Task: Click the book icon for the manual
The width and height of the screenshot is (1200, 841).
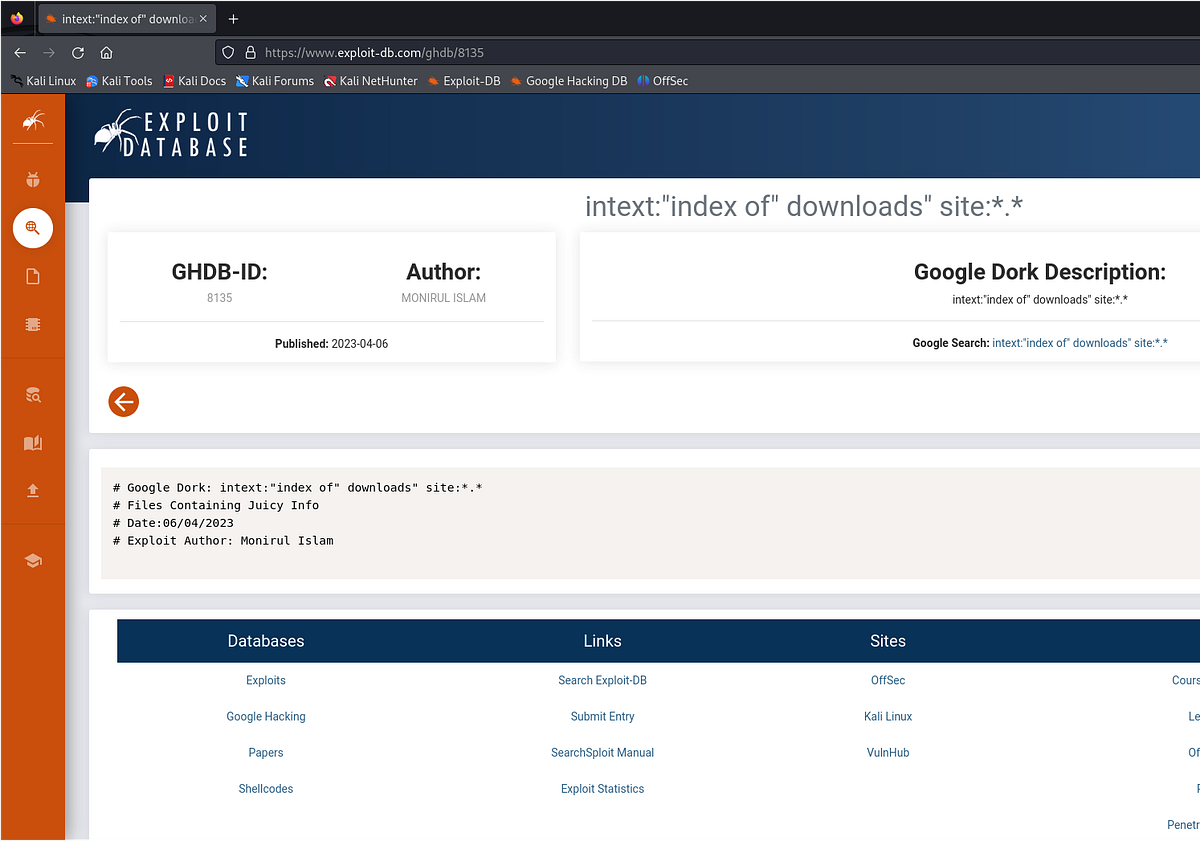Action: (x=33, y=443)
